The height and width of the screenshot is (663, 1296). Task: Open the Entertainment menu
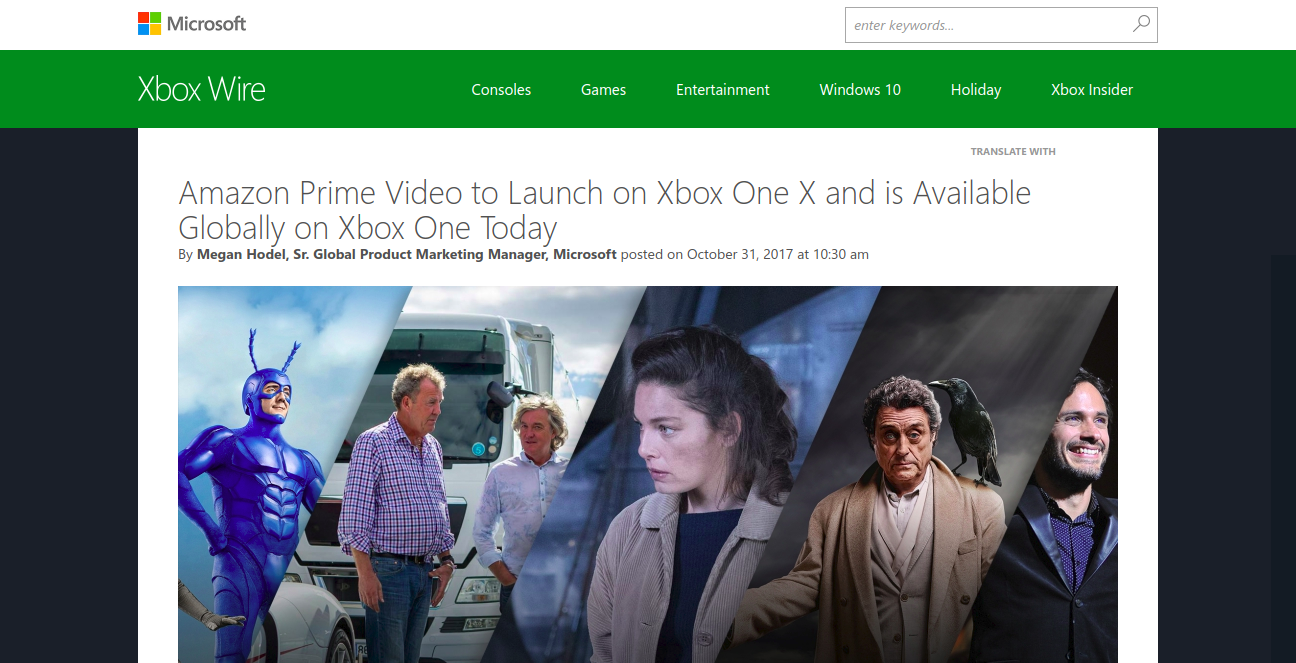[x=722, y=89]
